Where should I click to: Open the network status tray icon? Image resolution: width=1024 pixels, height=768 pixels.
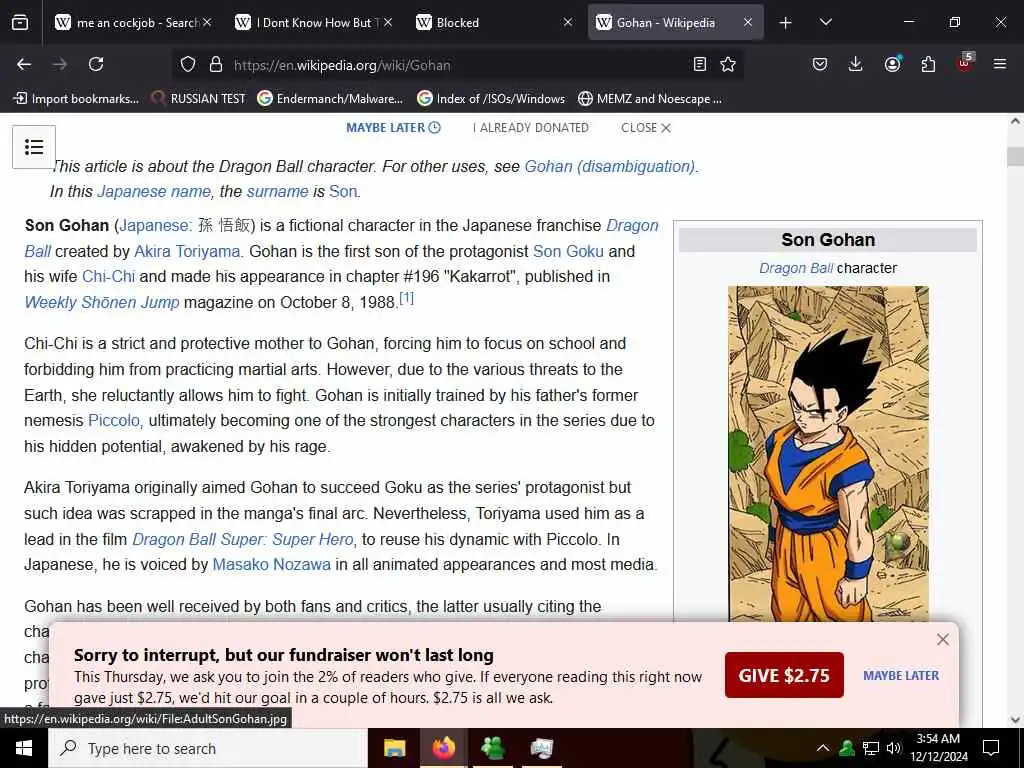pyautogui.click(x=871, y=748)
